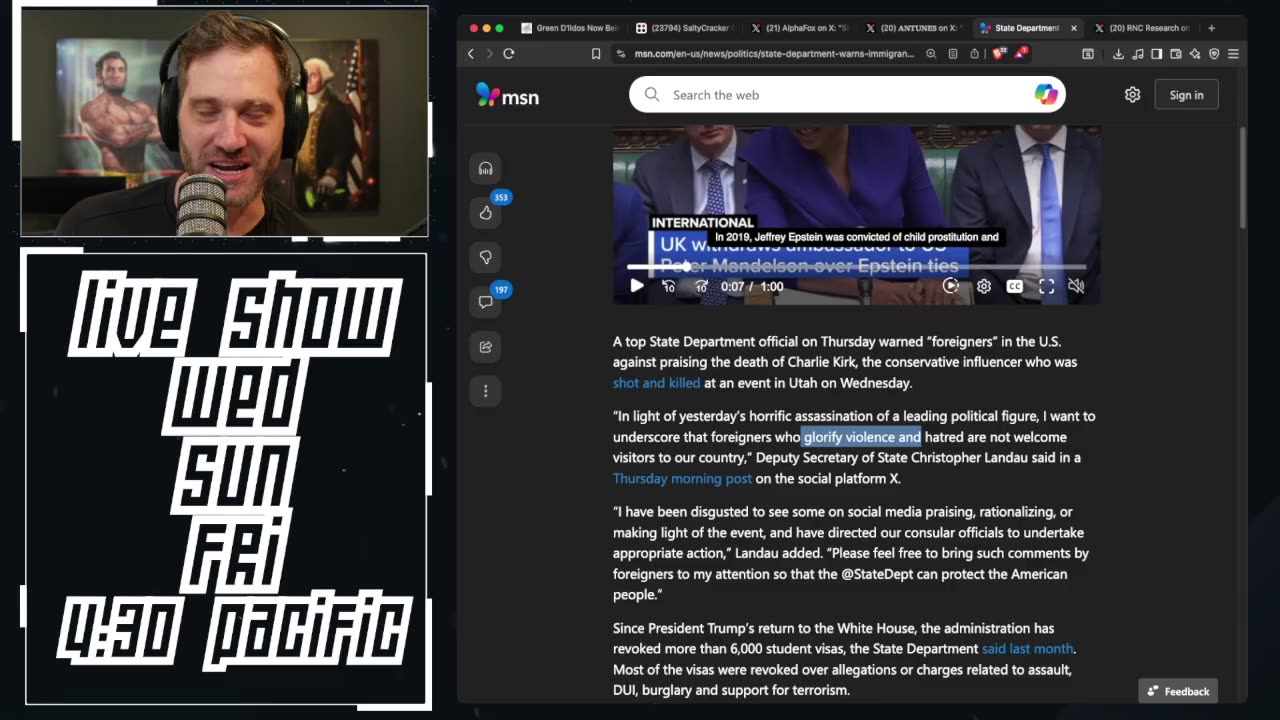
Task: Open the browser hamburger menu
Action: tap(1233, 54)
